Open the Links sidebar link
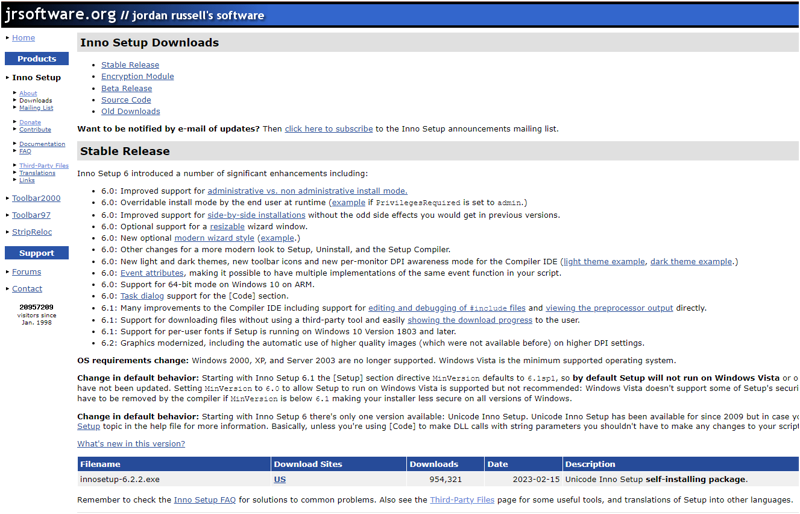This screenshot has height=514, width=800. coord(27,180)
